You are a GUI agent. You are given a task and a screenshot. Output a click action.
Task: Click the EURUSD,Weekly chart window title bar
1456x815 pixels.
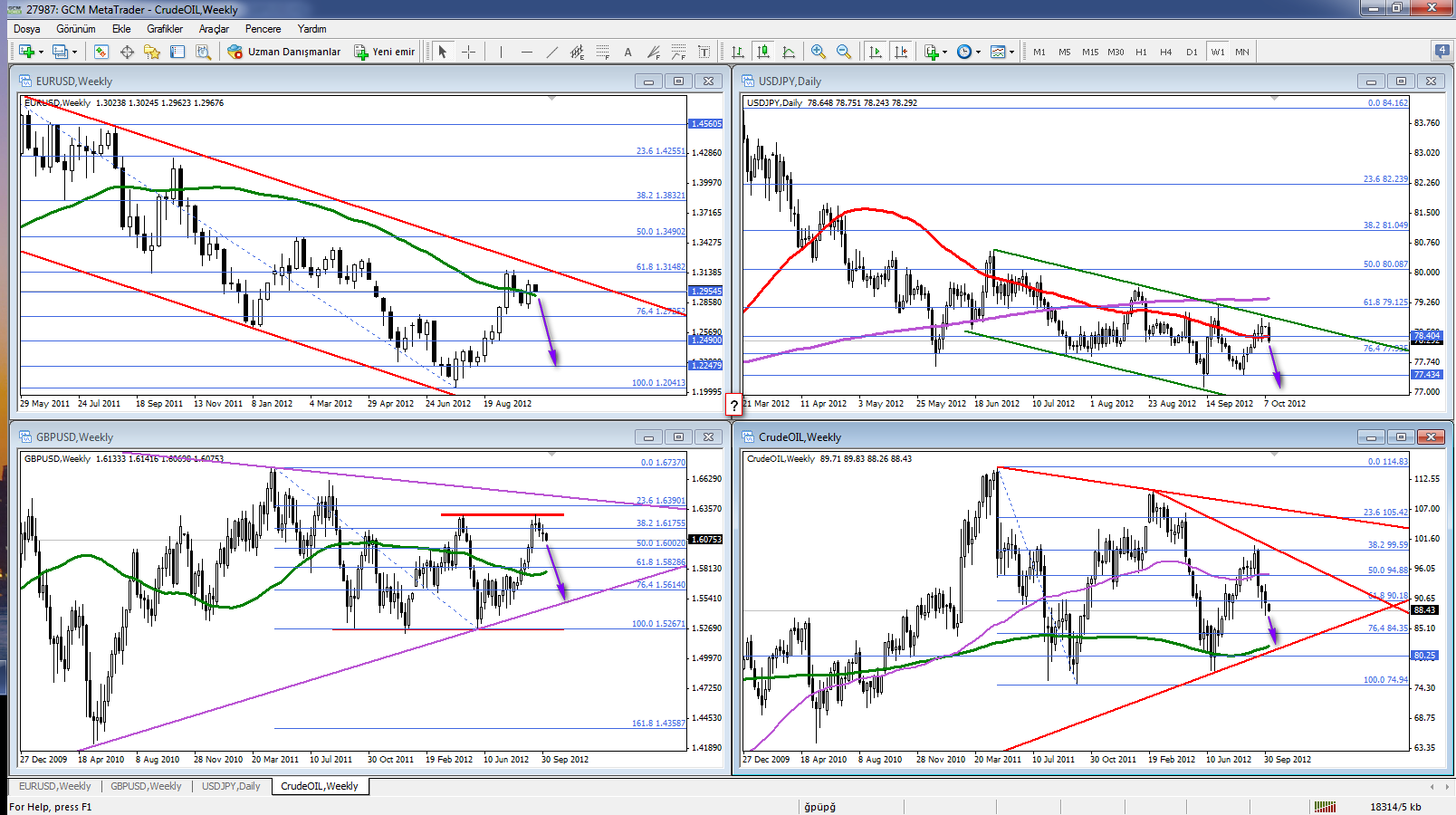tap(317, 81)
